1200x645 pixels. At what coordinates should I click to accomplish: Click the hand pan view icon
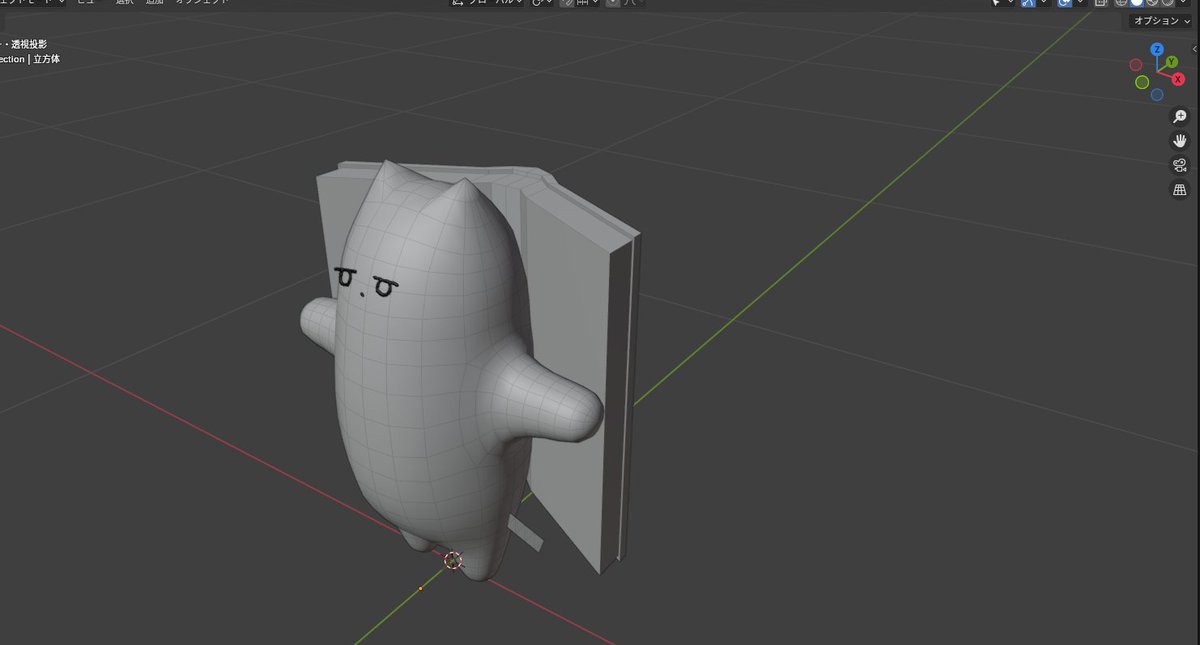pos(1180,141)
